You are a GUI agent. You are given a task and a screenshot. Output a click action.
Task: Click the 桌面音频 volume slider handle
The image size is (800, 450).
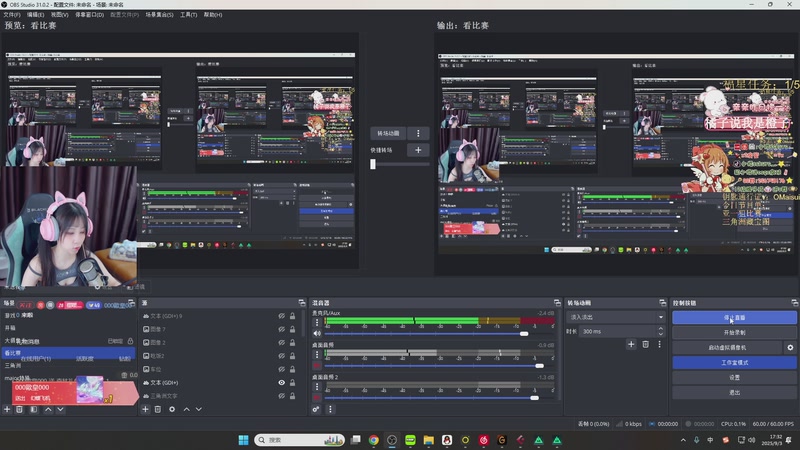539,366
